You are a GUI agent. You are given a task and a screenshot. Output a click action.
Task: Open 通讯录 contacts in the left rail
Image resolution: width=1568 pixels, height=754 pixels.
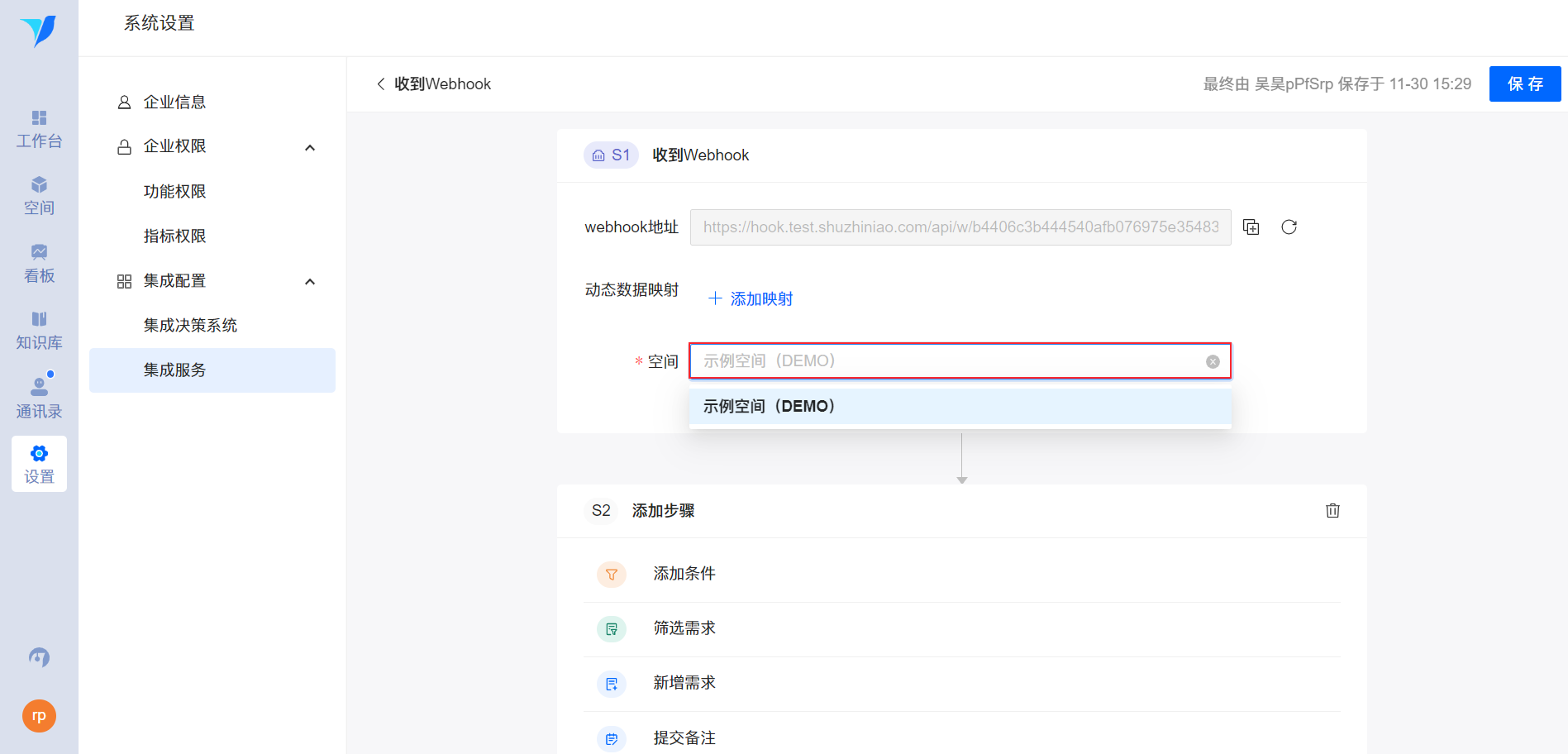click(x=39, y=398)
